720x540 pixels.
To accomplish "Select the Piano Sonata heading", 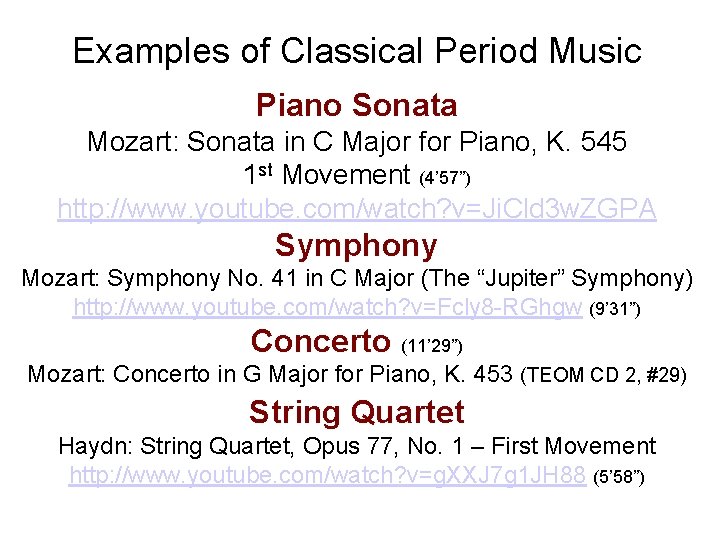I will 357,105.
